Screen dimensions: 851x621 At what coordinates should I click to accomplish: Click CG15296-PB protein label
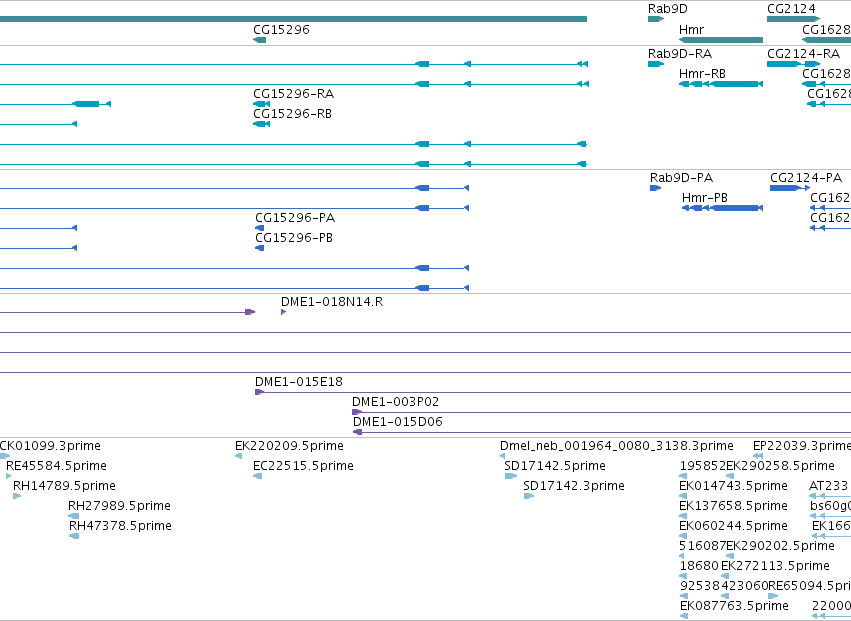click(294, 238)
